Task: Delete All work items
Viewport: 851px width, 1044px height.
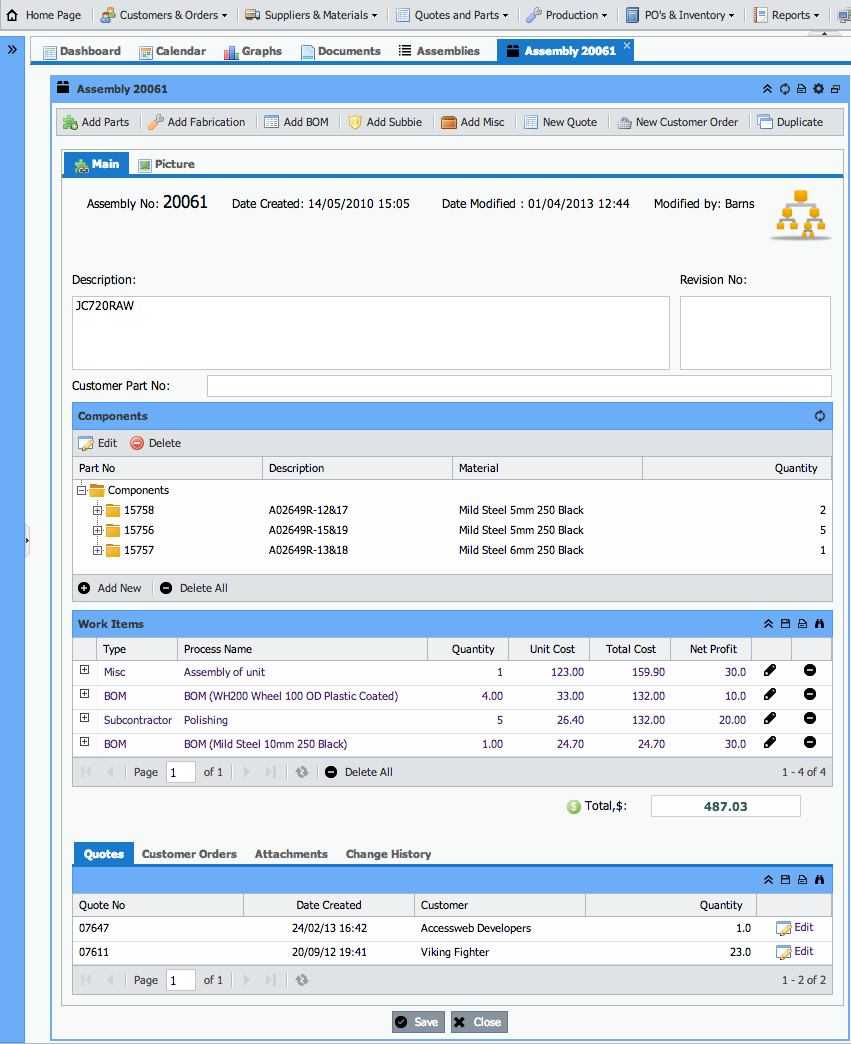Action: click(359, 772)
